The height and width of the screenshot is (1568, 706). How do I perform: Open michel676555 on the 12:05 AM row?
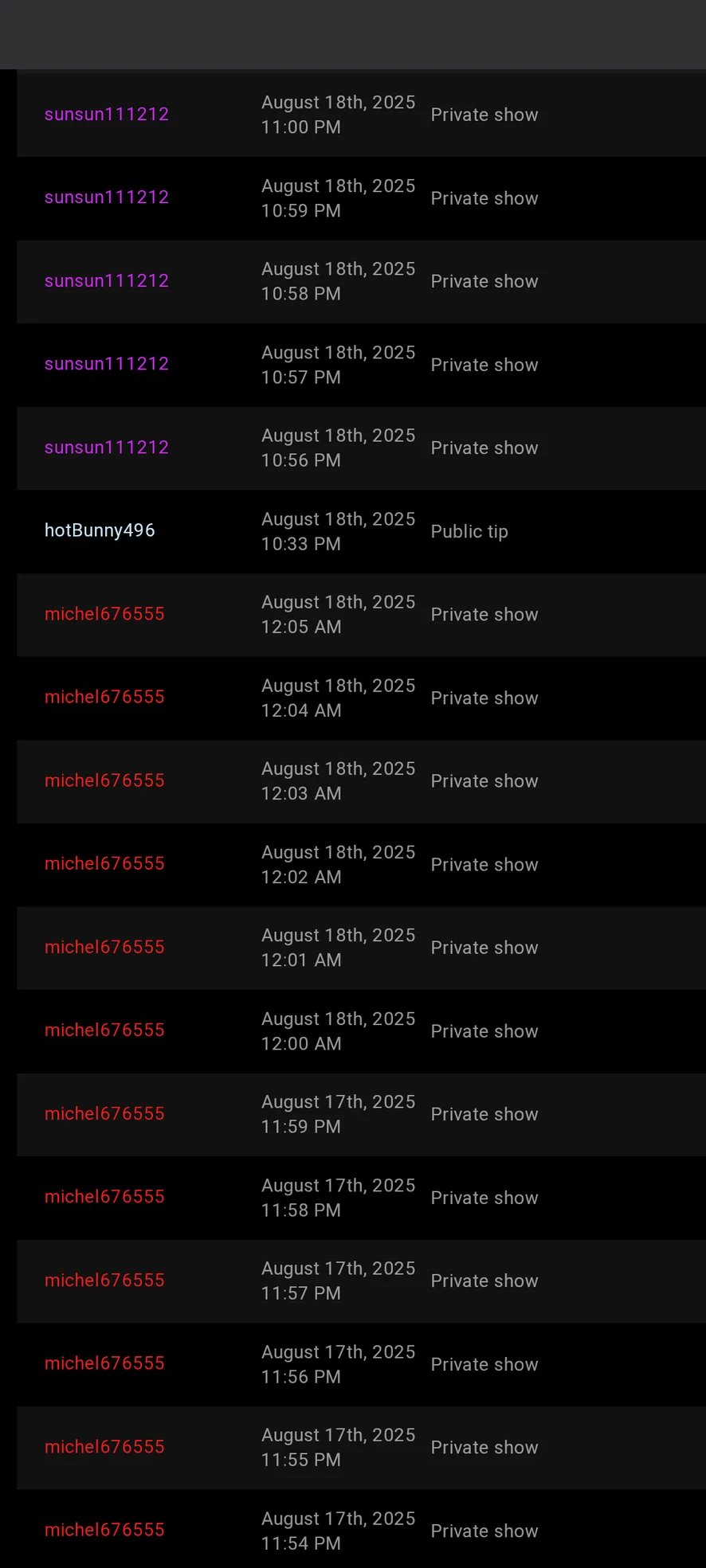click(x=104, y=614)
